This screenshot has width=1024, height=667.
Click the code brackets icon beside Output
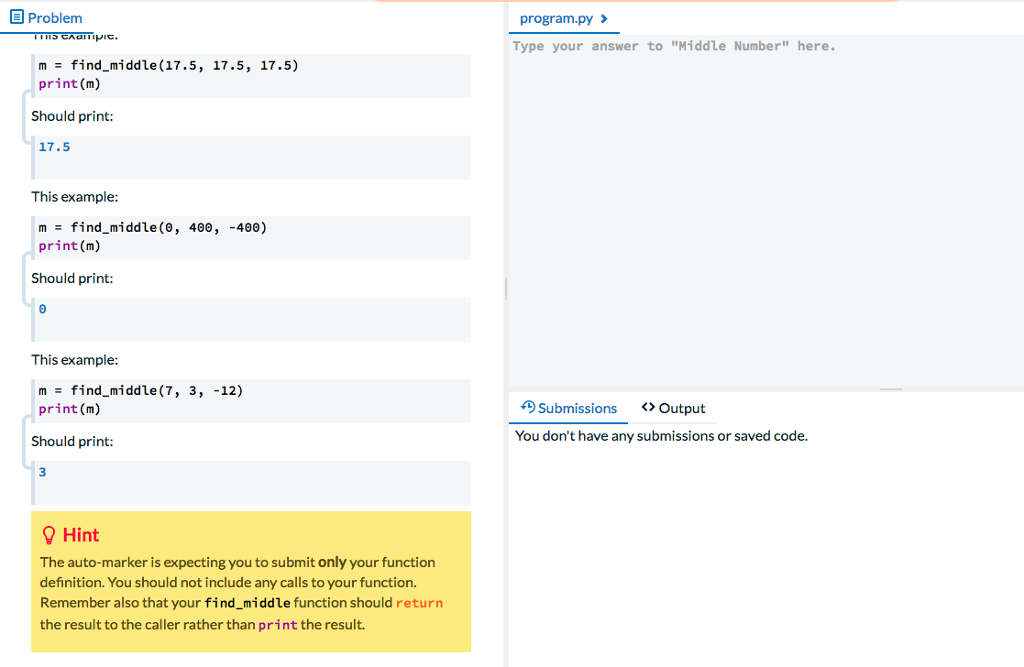pos(647,408)
